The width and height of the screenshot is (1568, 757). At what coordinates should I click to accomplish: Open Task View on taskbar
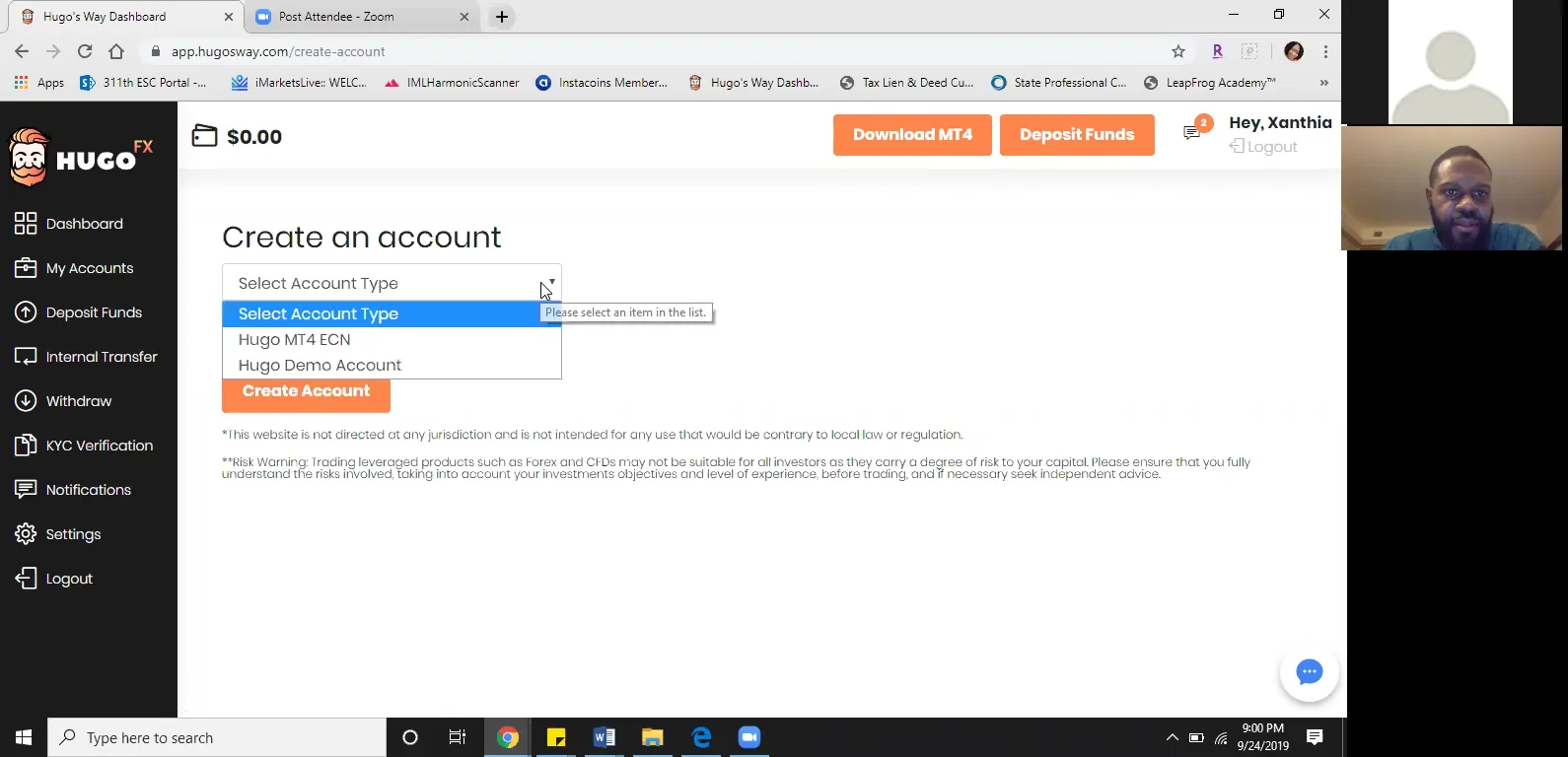[x=458, y=737]
